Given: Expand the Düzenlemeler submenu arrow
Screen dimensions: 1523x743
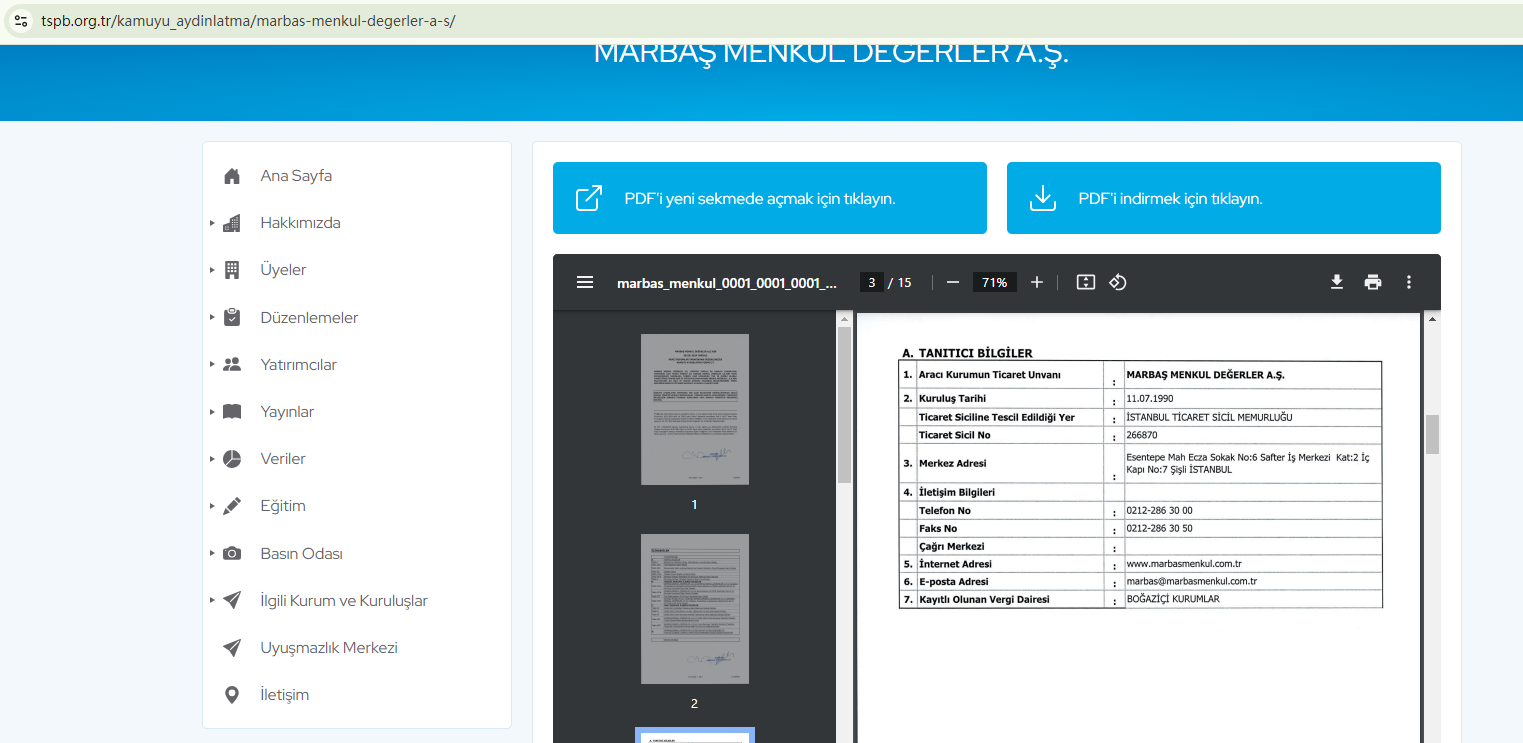Looking at the screenshot, I should (x=212, y=317).
